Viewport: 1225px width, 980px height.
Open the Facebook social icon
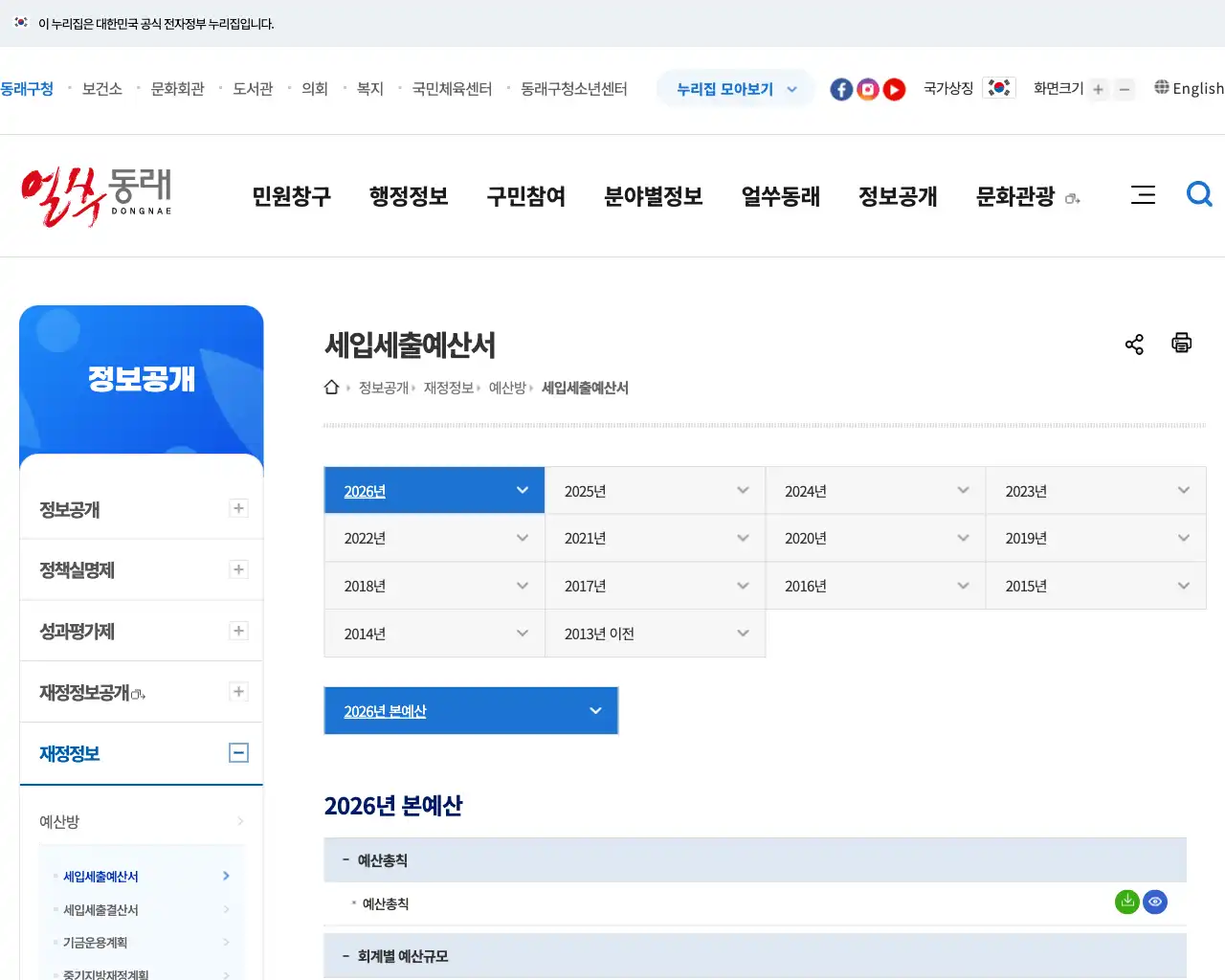[841, 89]
